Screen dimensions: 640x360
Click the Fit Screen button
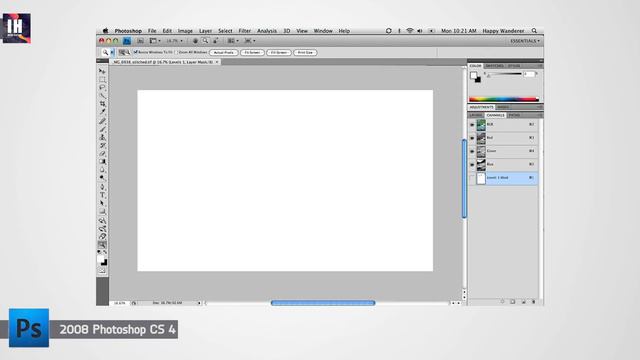click(x=252, y=53)
